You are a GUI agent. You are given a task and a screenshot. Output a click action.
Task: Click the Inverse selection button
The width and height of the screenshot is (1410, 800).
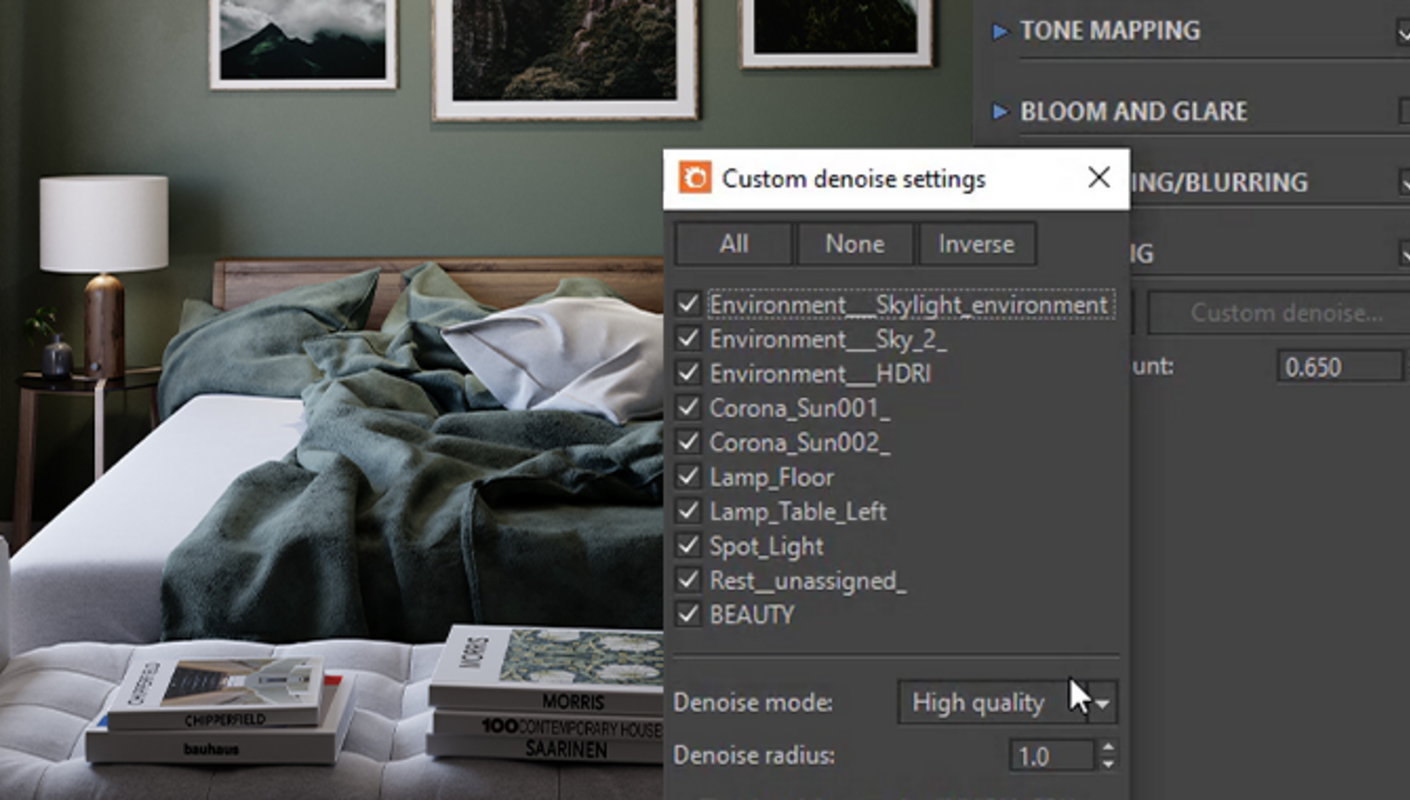[x=976, y=244]
